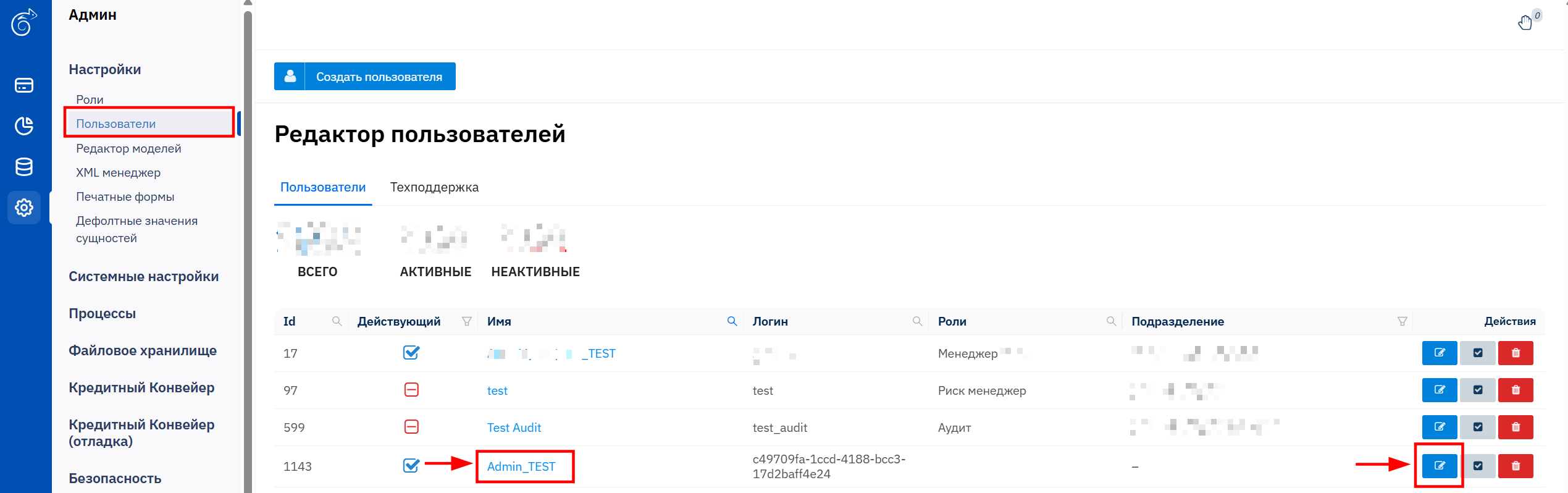Click the card icon in left sidebar

click(24, 85)
